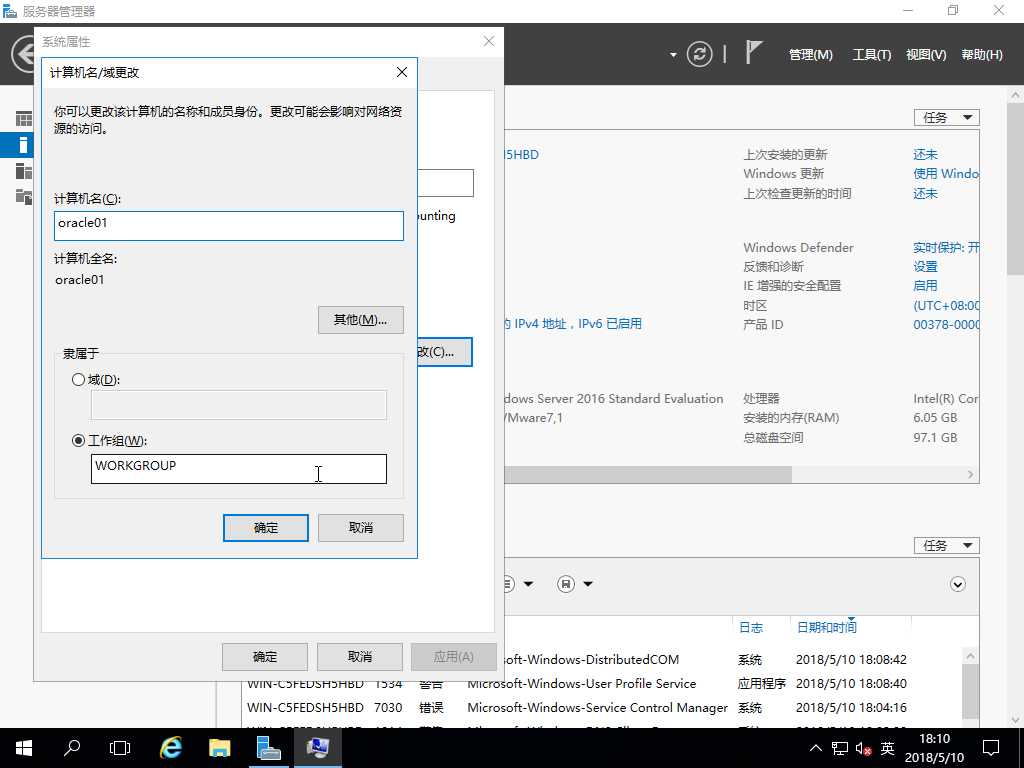Open the All Servers icon in the sidebar

pos(24,171)
